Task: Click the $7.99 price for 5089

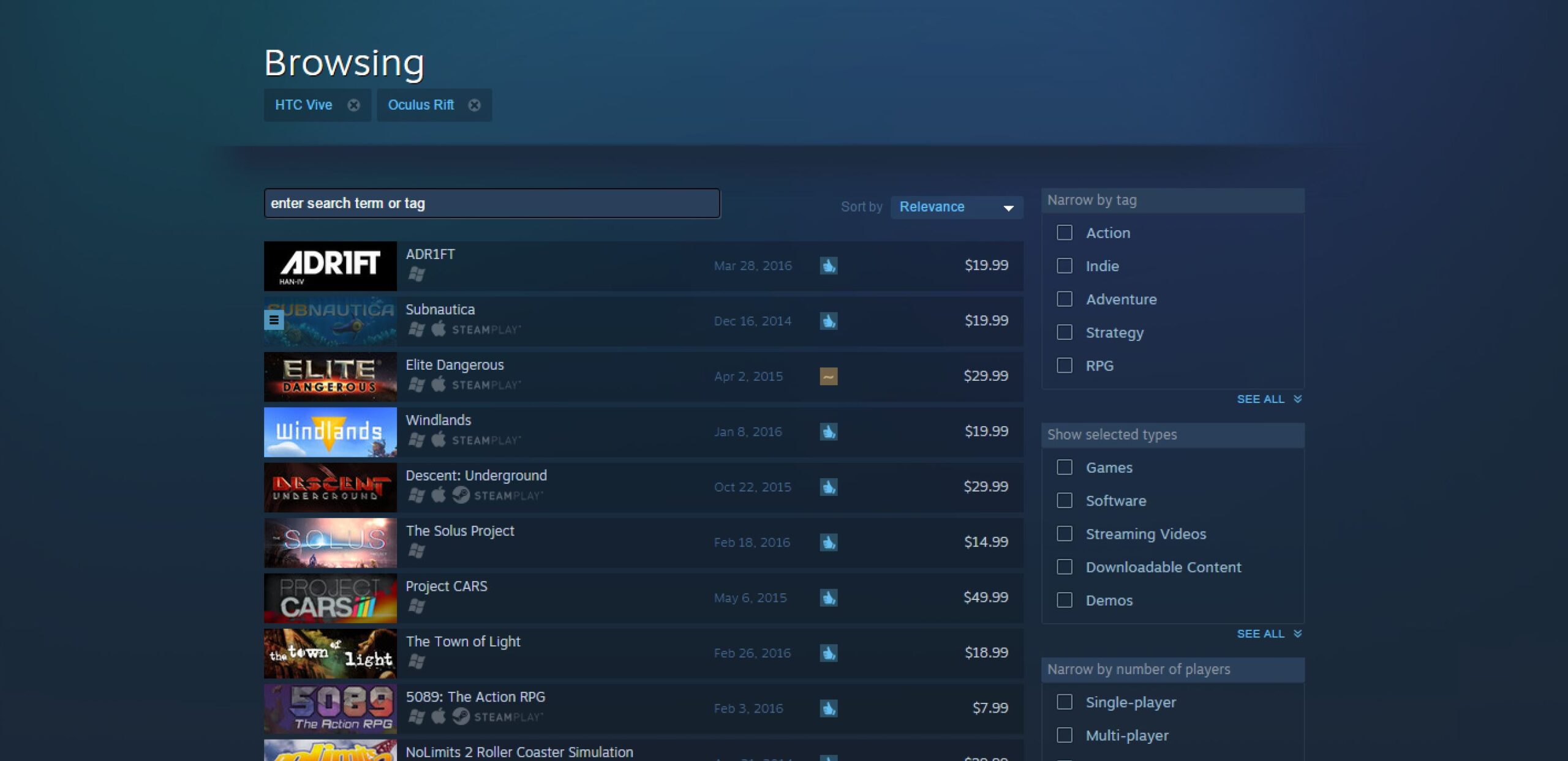Action: coord(990,708)
